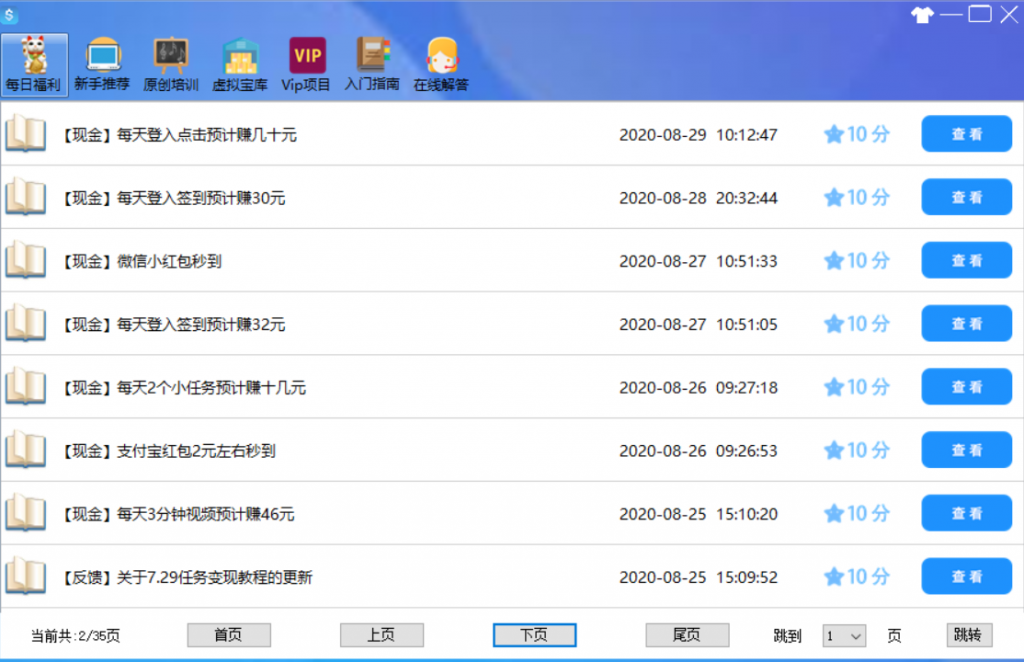
Task: View 支付宝红包2元左右秒到 with 查看 button
Action: pyautogui.click(x=967, y=450)
